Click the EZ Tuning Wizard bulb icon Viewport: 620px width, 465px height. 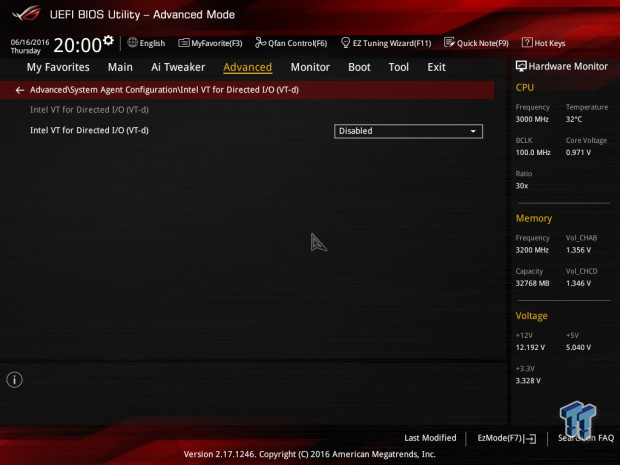coord(345,42)
